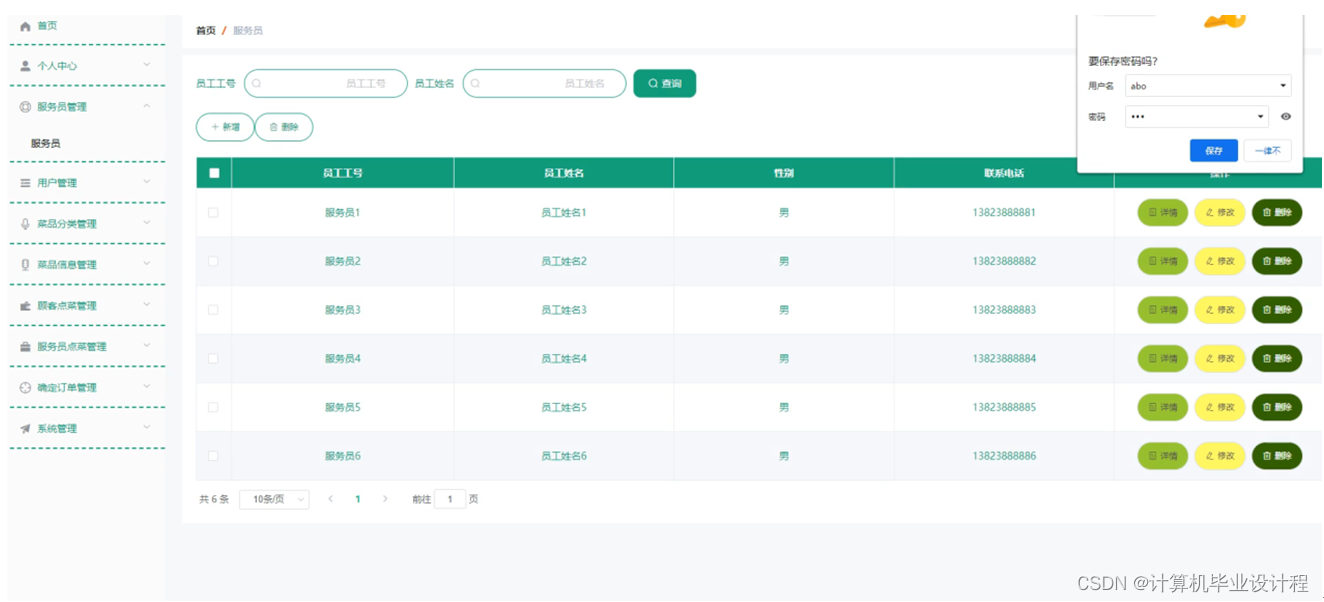Click the paper plane icon beside 系统管理
Image resolution: width=1324 pixels, height=602 pixels.
[x=26, y=429]
